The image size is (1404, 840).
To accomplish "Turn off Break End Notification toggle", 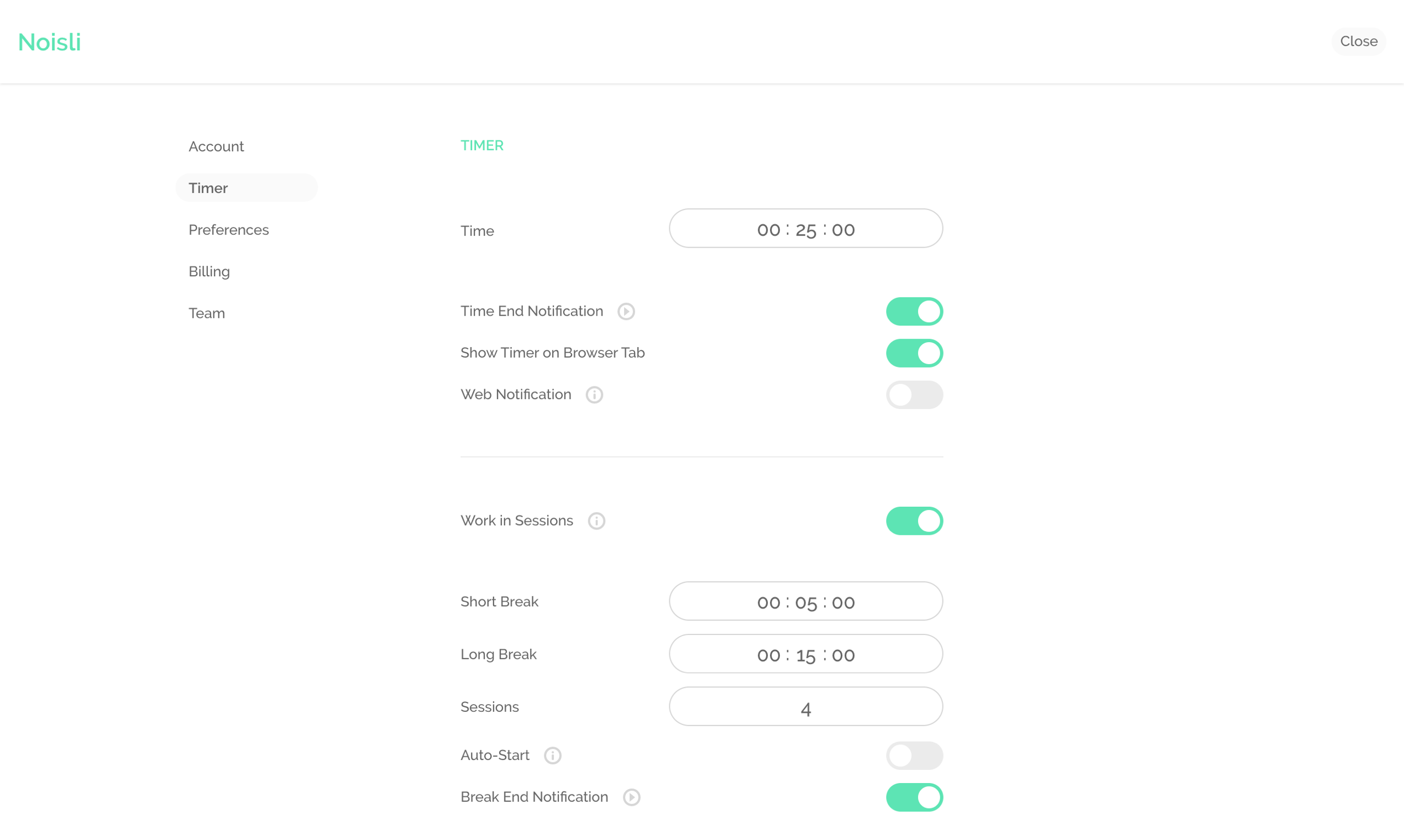I will point(914,797).
